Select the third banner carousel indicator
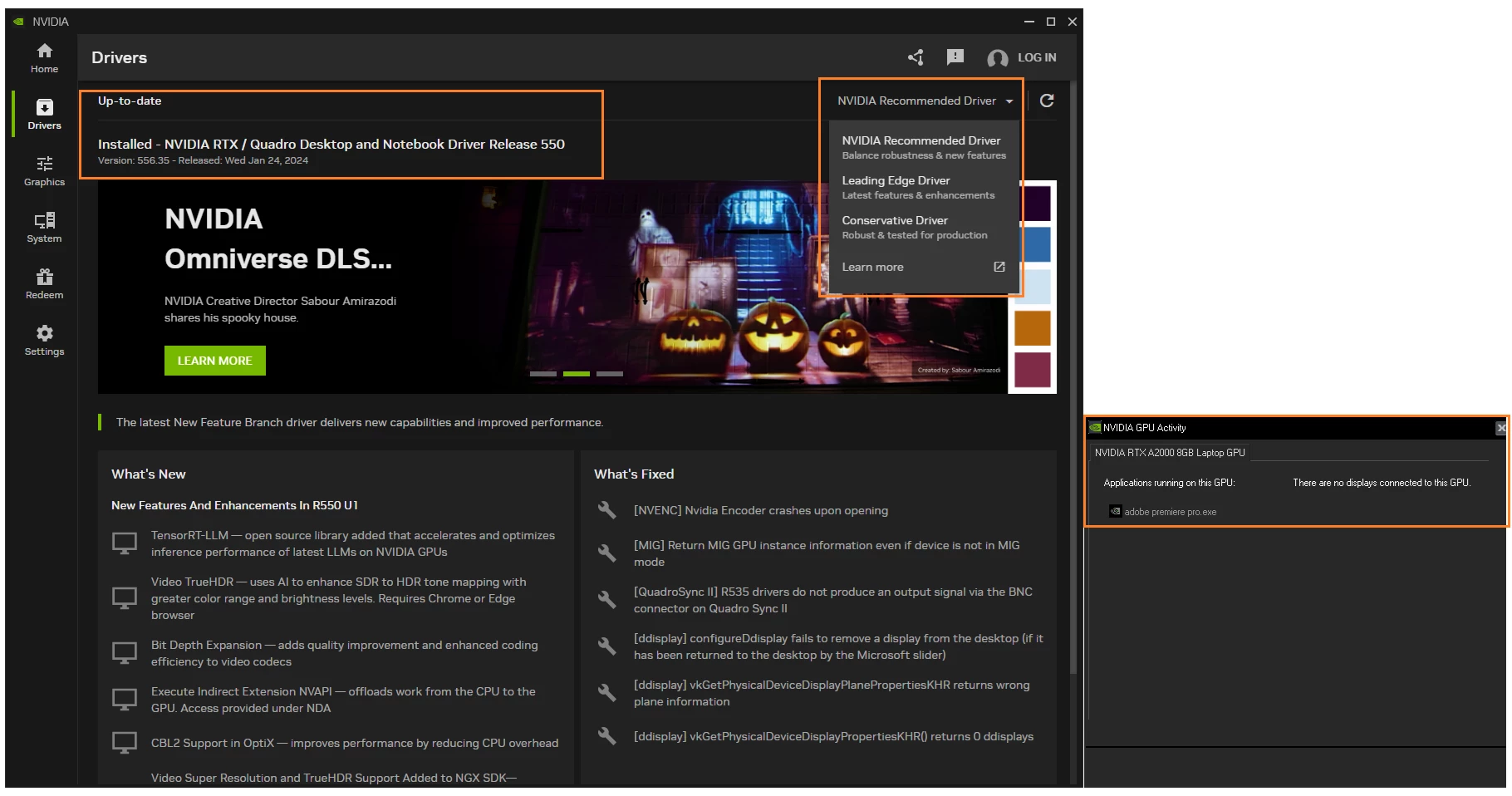The image size is (1512, 796). pyautogui.click(x=610, y=374)
